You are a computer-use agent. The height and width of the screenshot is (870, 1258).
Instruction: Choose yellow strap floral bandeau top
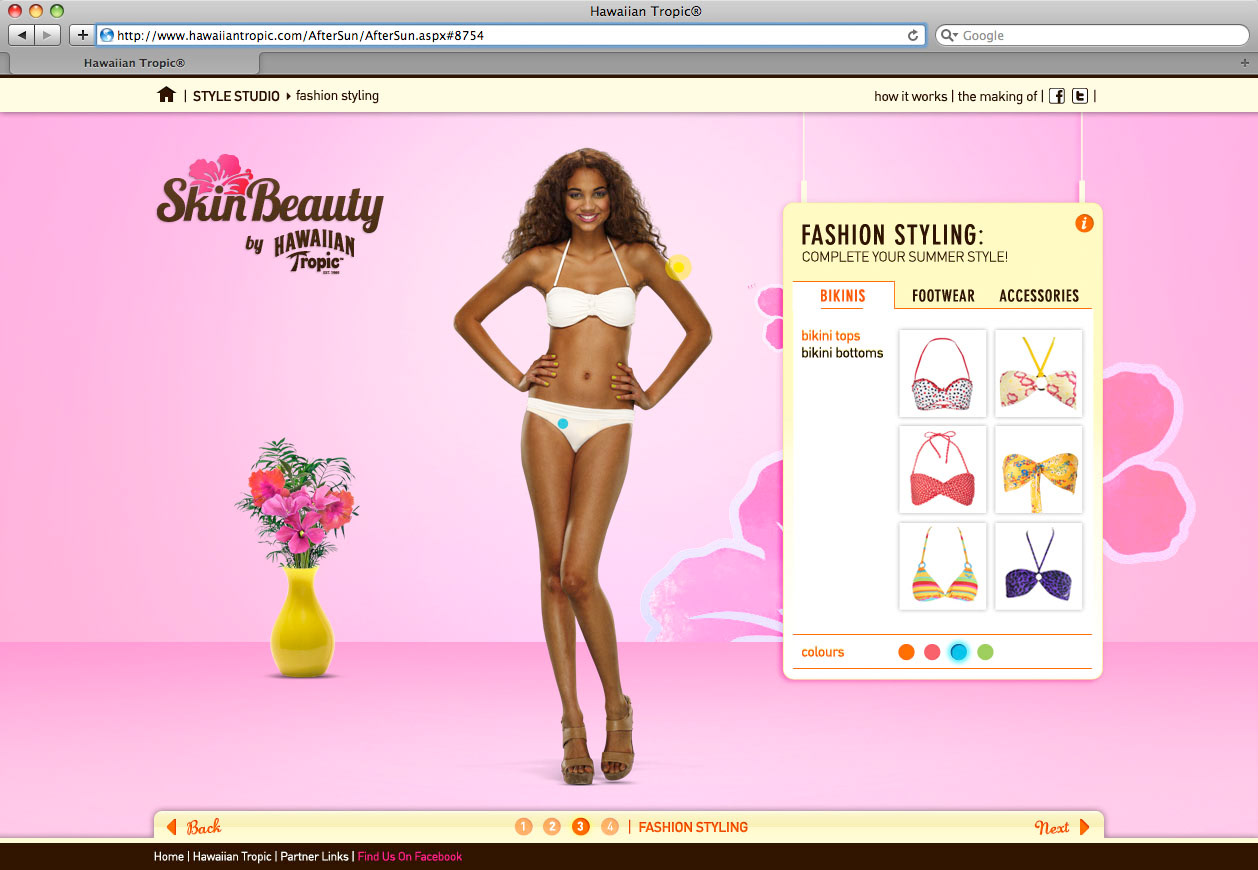coord(1038,373)
